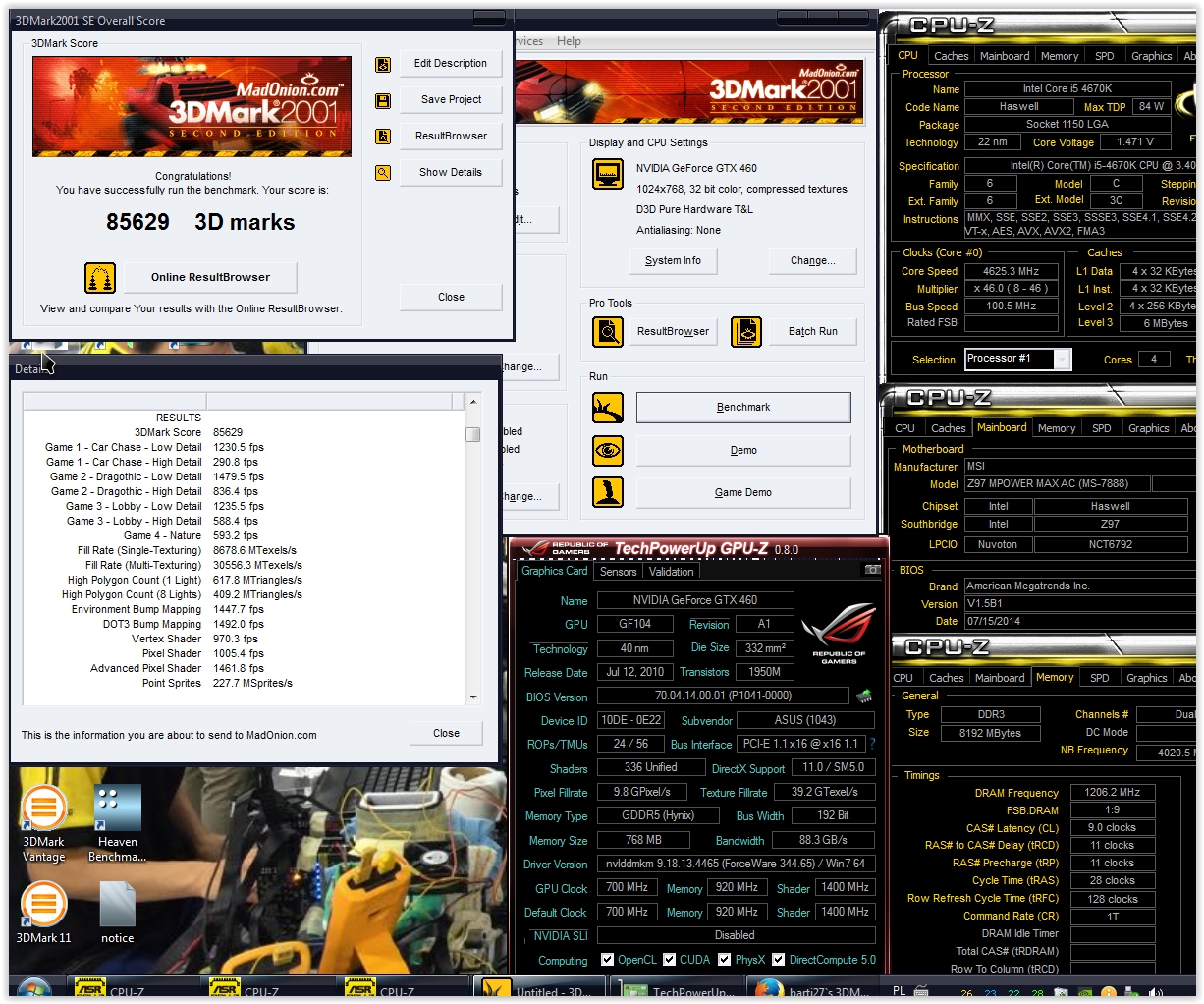The width and height of the screenshot is (1204, 1004).
Task: Open the Heaven Benchmark desktop shortcut
Action: coord(117,825)
